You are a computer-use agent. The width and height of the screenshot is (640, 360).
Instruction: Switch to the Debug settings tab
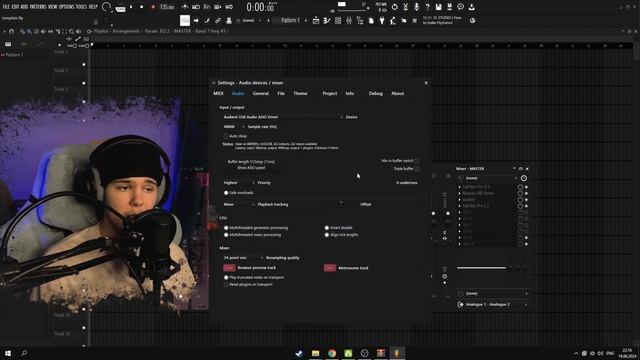[376, 93]
